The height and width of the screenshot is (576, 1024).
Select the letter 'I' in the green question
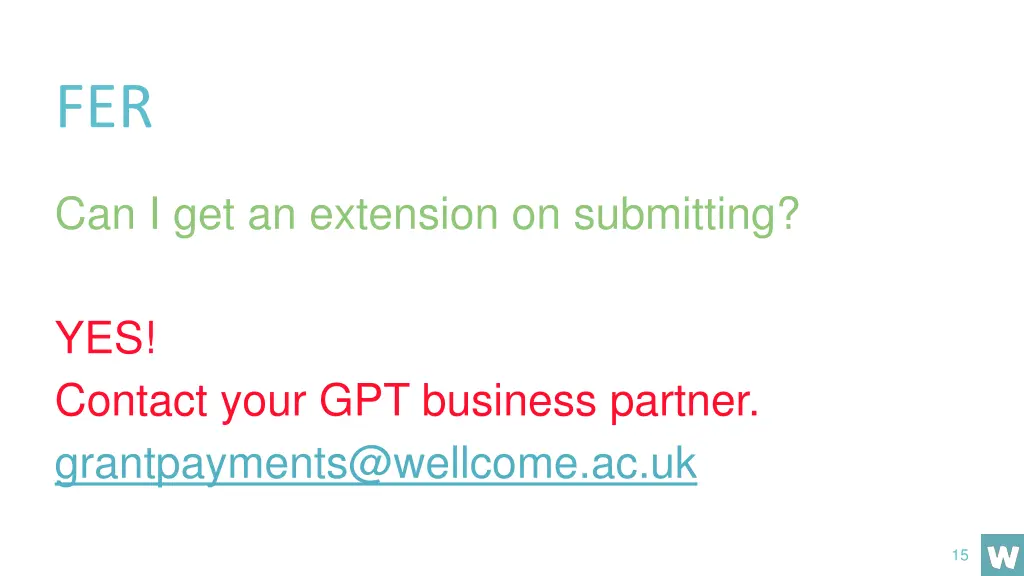[155, 214]
